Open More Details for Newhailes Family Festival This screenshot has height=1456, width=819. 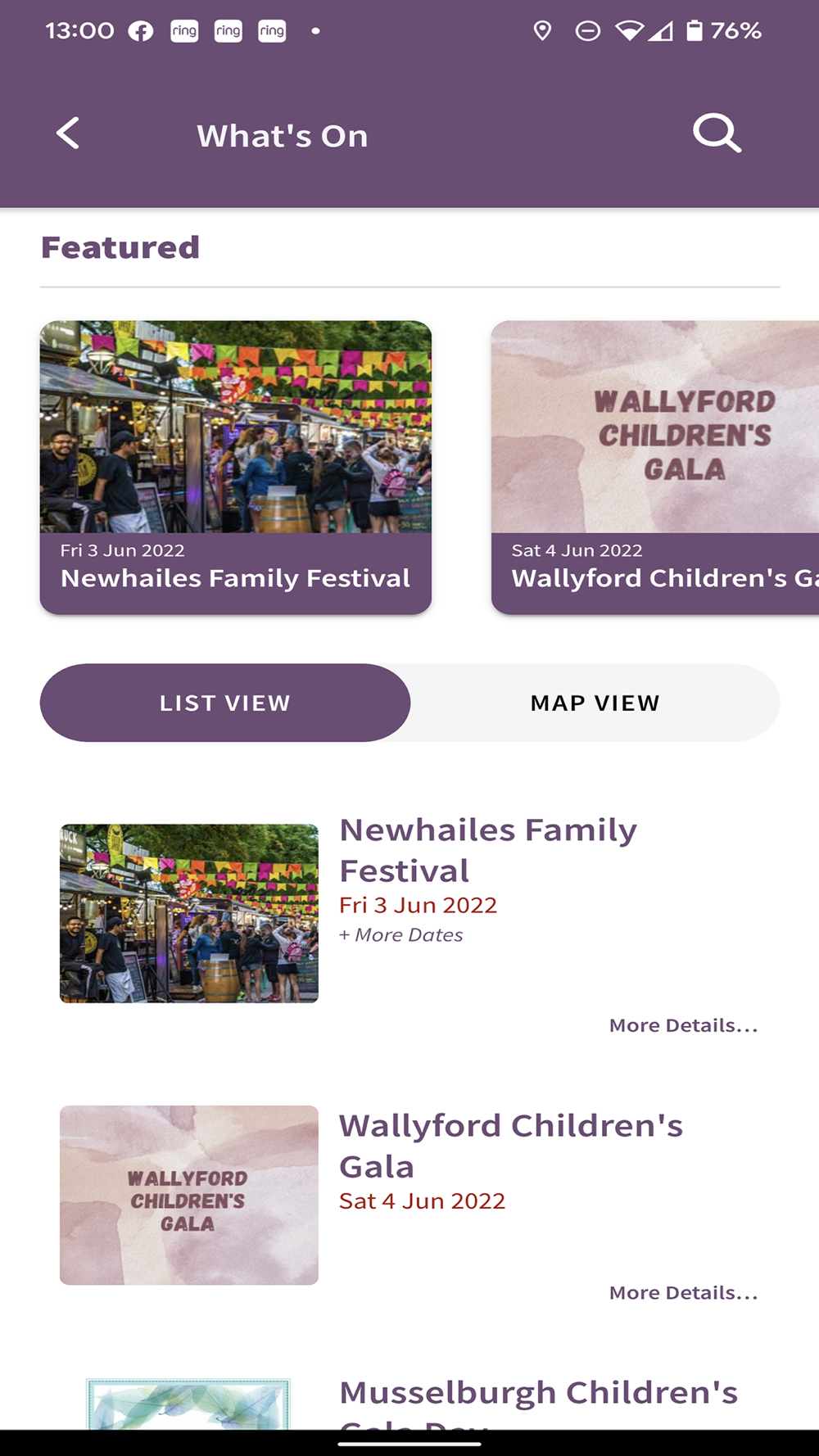(x=683, y=1025)
